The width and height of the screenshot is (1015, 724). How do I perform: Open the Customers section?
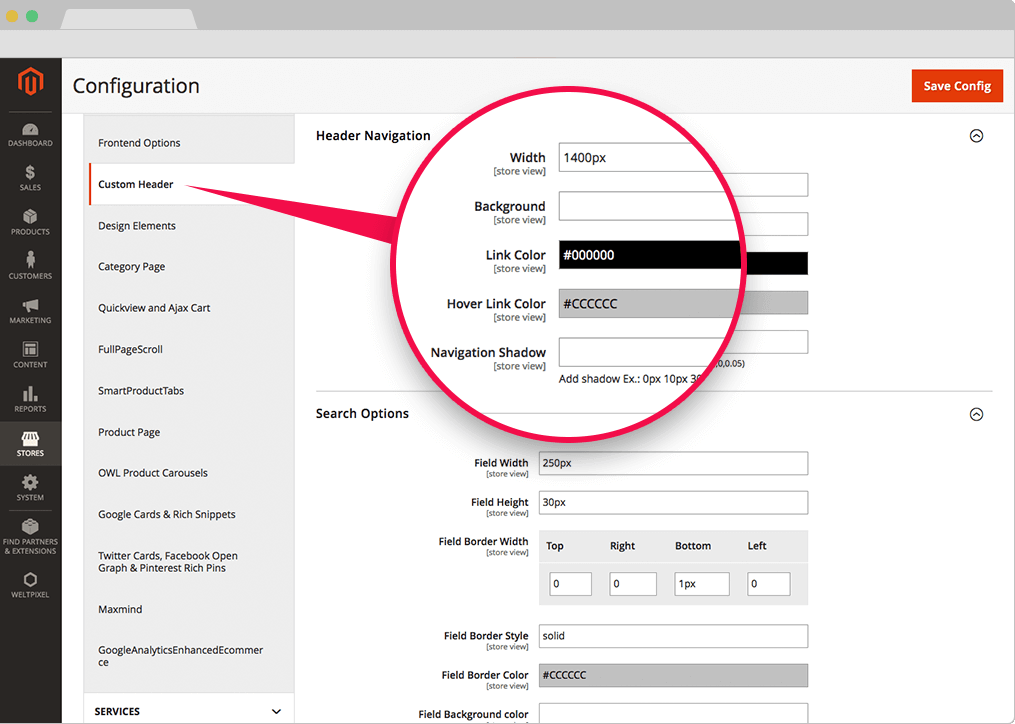point(30,266)
